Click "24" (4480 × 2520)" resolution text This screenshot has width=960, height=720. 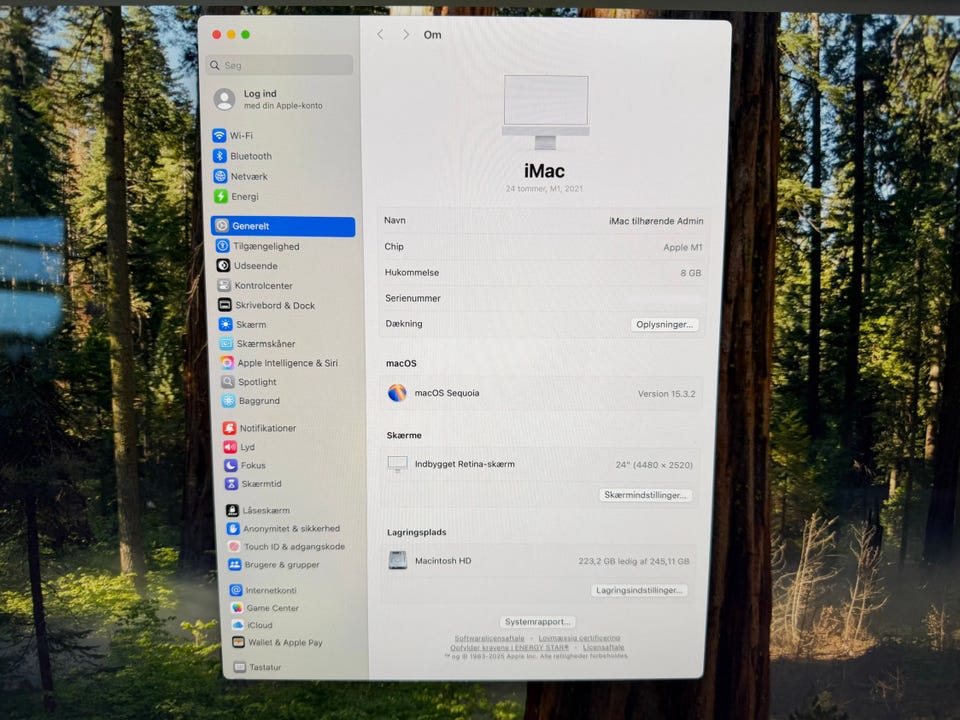[x=654, y=465]
